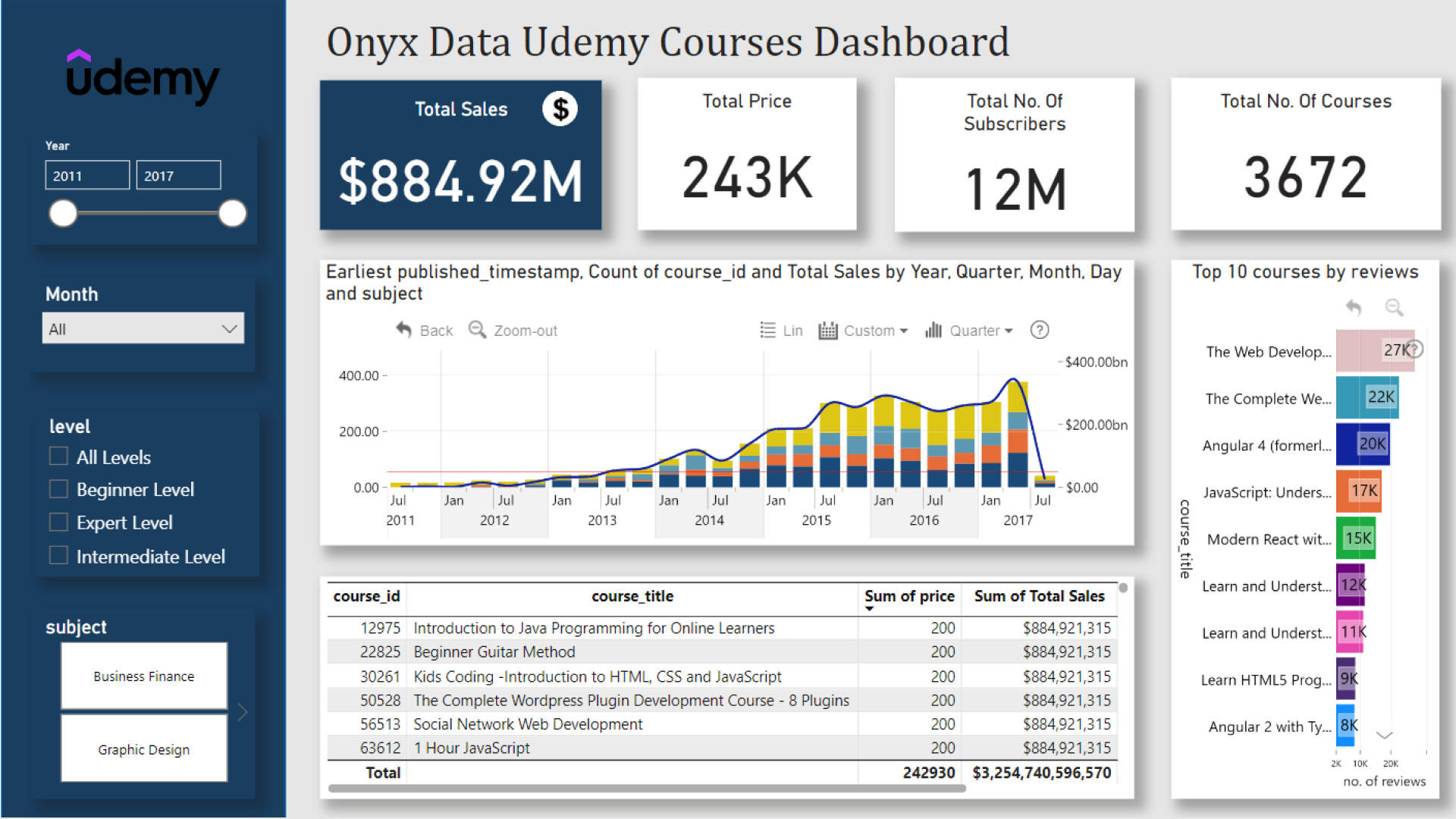The height and width of the screenshot is (819, 1456).
Task: Click the Angular 4 20K bar
Action: pyautogui.click(x=1363, y=444)
